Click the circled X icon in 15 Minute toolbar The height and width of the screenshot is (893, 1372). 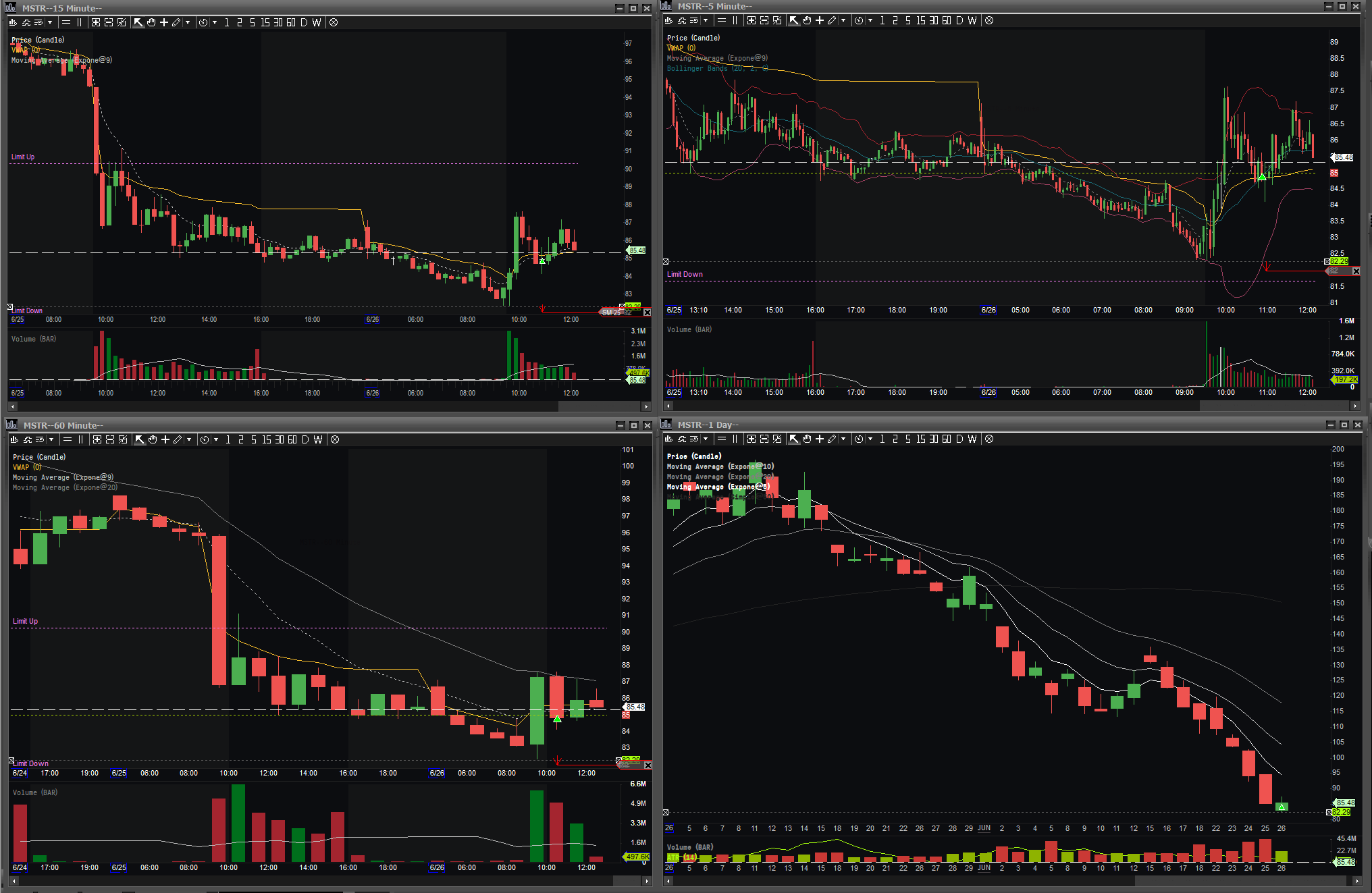(334, 22)
